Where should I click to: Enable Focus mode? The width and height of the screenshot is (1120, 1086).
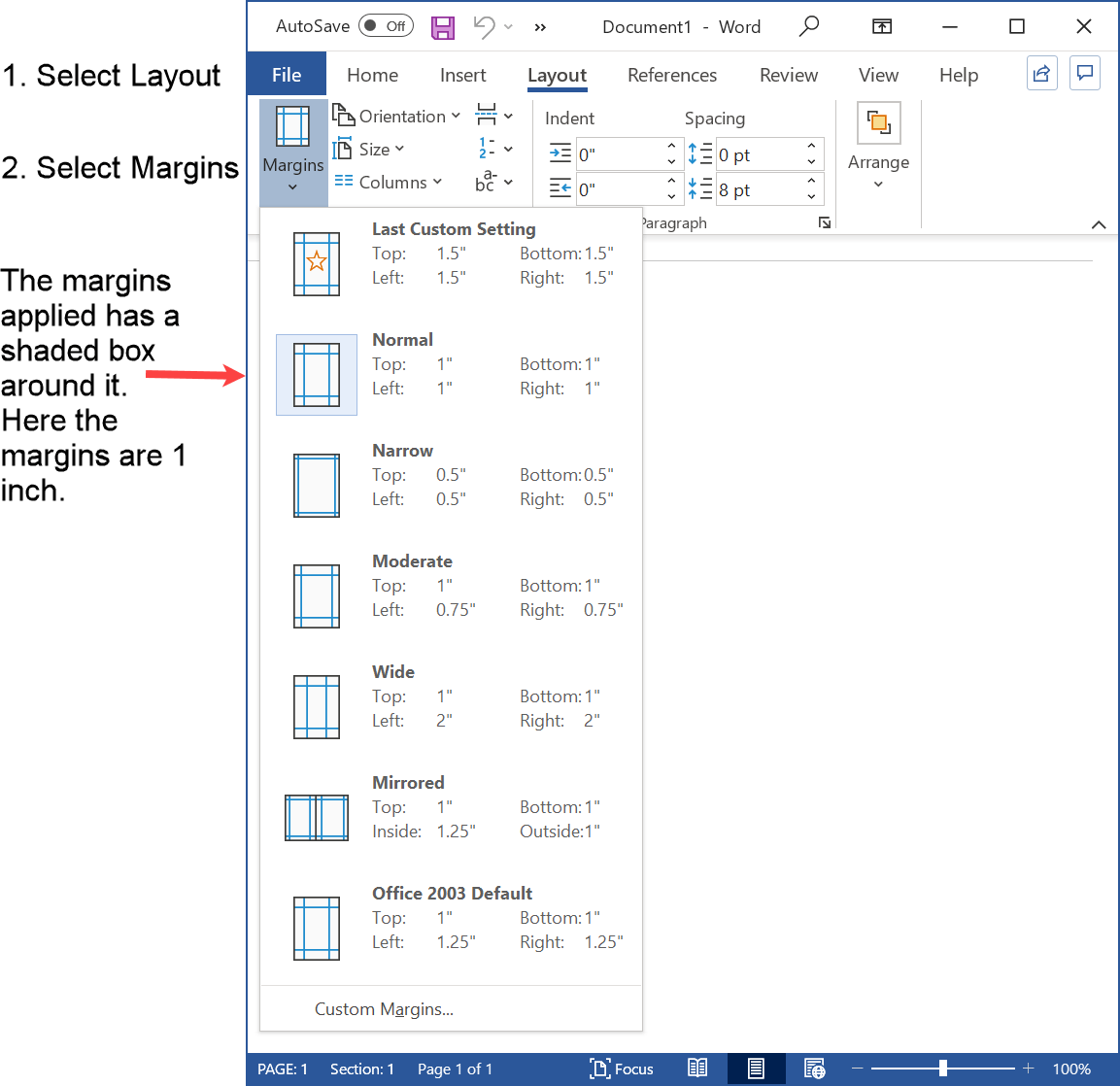tap(622, 1069)
